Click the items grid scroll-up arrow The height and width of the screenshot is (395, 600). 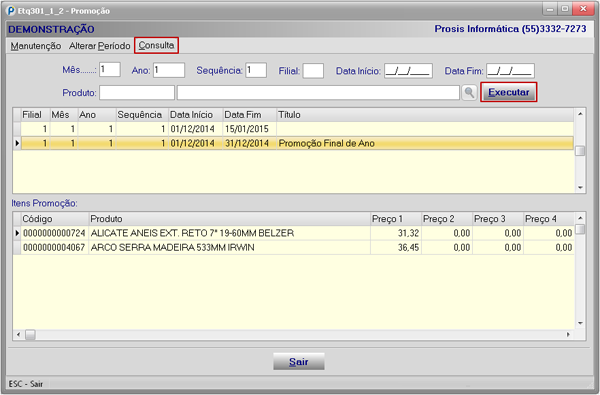click(580, 218)
